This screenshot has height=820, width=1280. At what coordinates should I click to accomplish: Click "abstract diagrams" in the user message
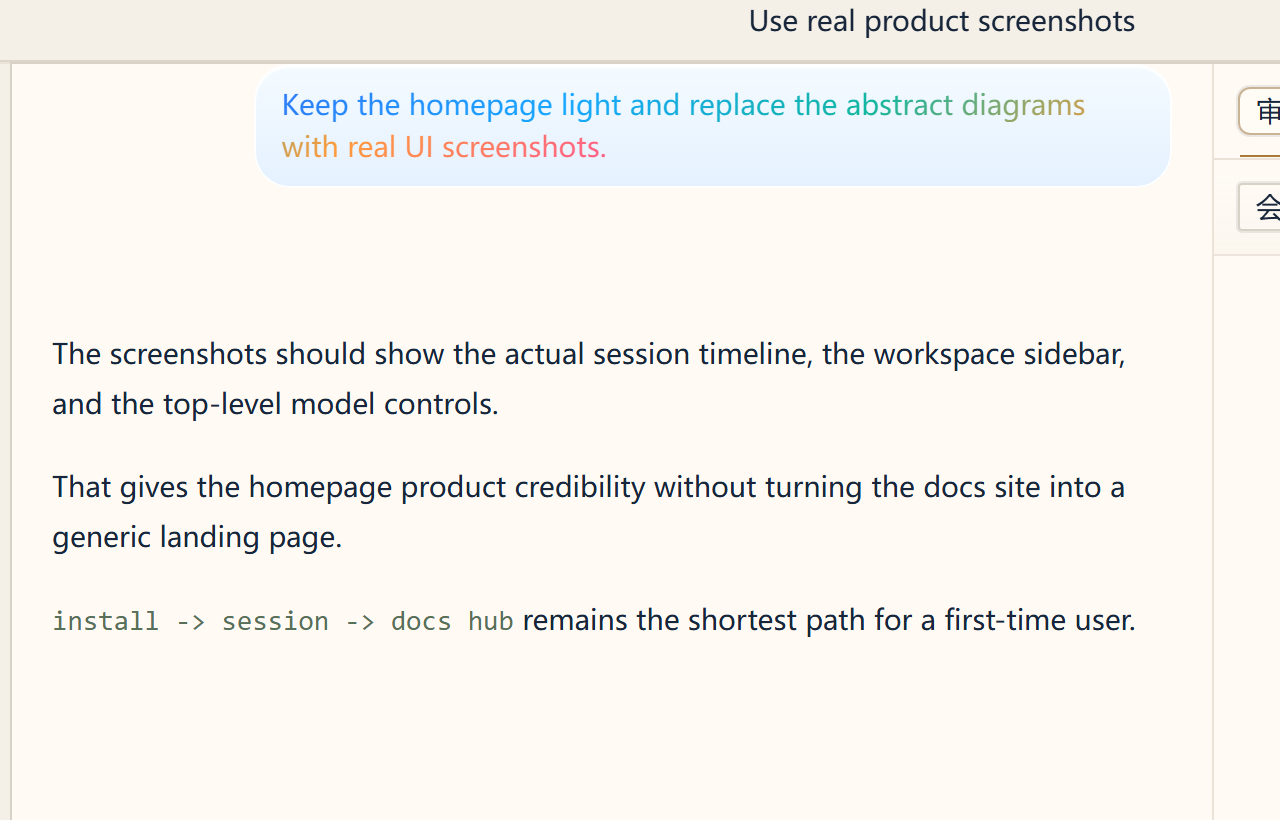(x=965, y=105)
